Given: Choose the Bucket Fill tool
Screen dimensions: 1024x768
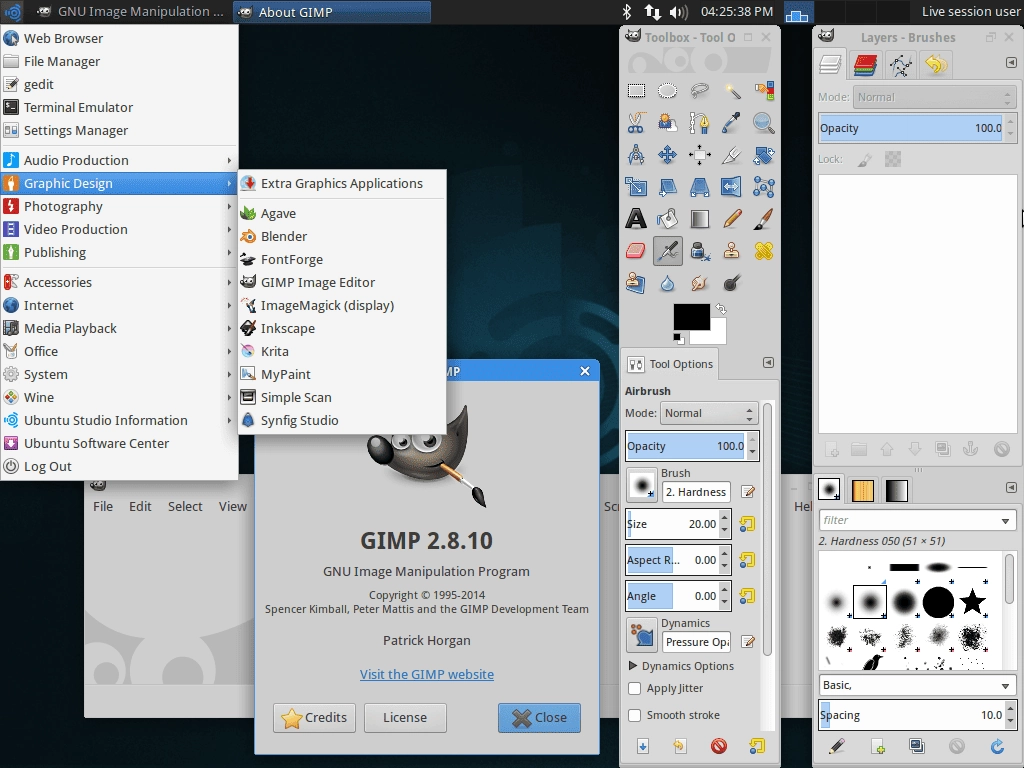Looking at the screenshot, I should coord(667,219).
